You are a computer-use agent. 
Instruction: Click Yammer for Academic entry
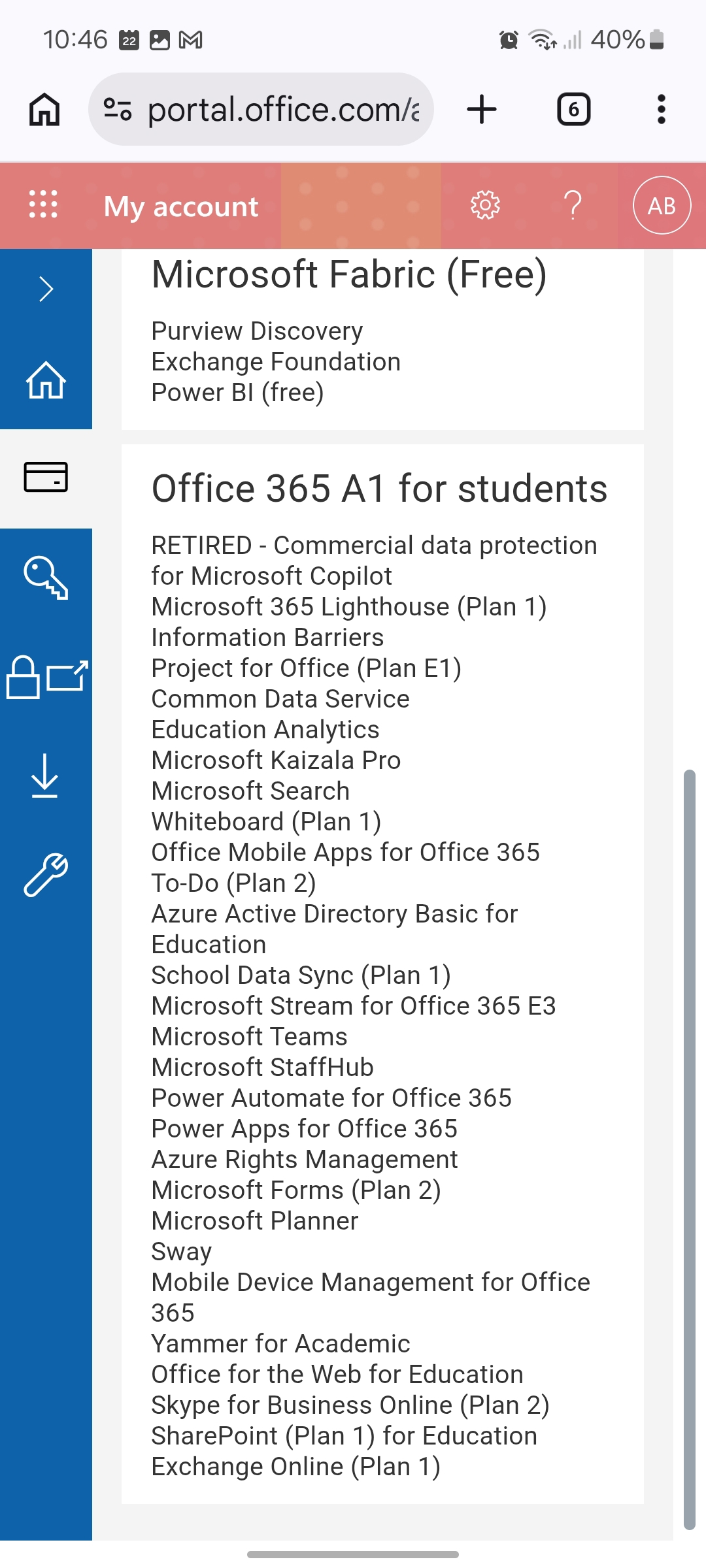[280, 1344]
